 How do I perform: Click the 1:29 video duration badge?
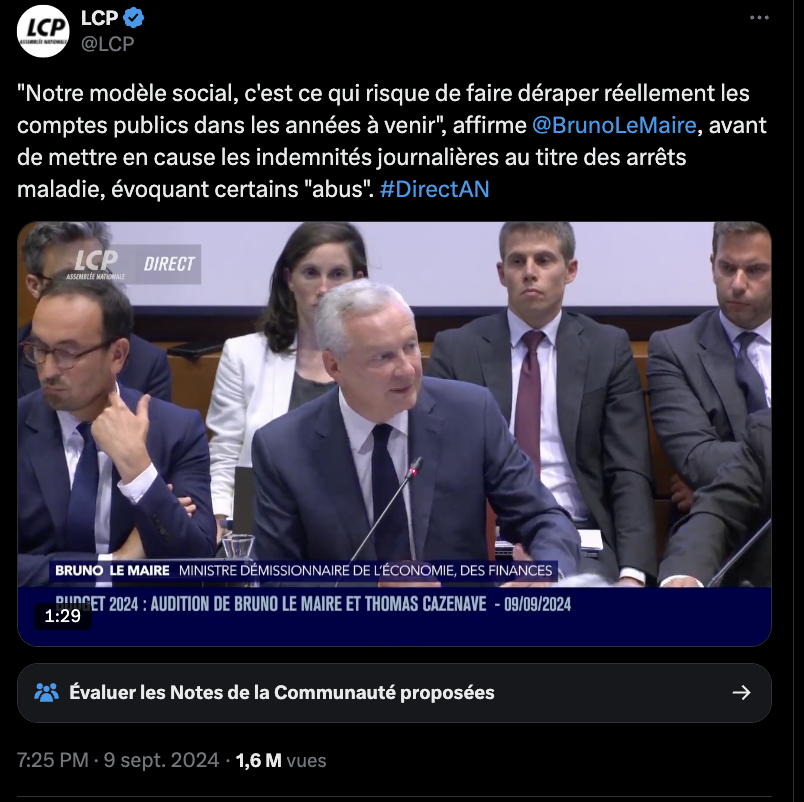(63, 616)
